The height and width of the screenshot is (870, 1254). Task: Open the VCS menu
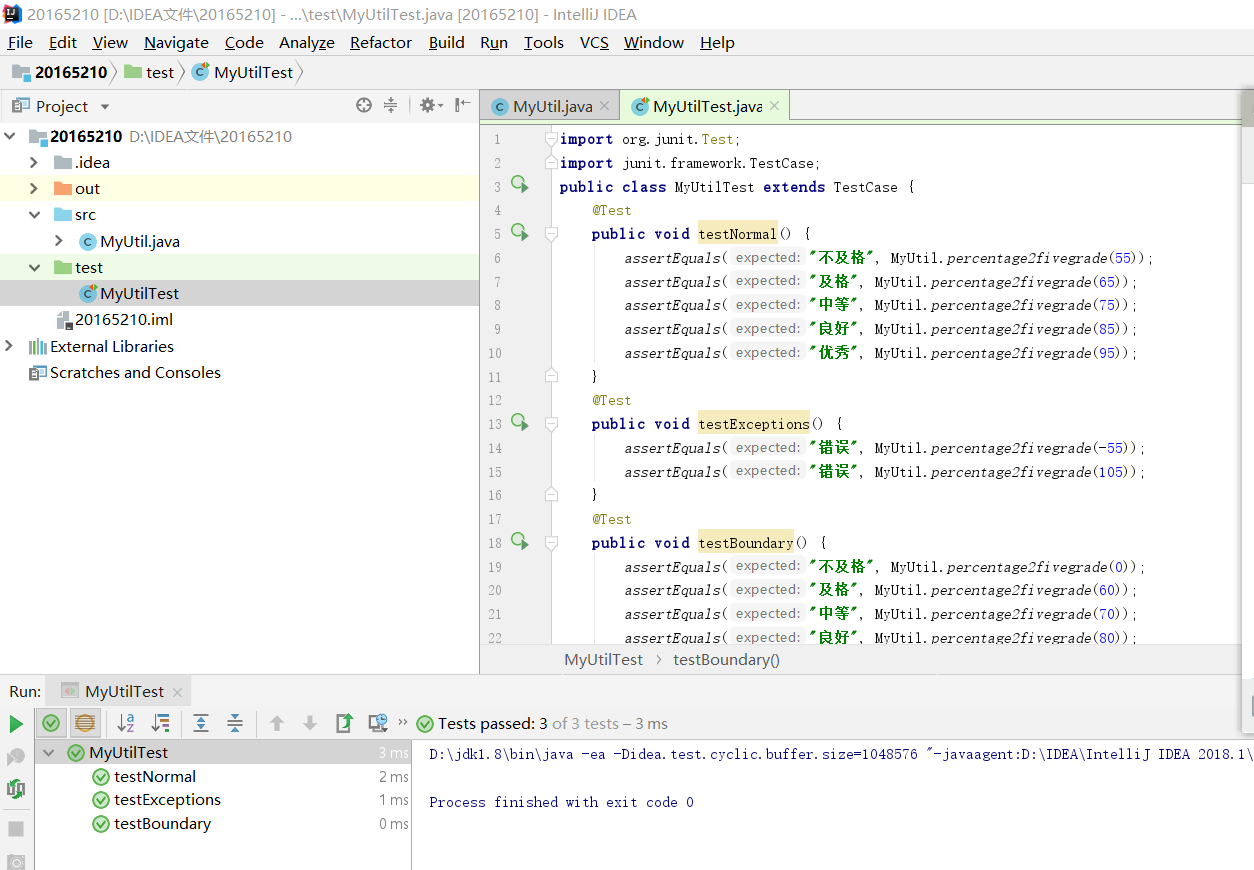click(x=594, y=42)
